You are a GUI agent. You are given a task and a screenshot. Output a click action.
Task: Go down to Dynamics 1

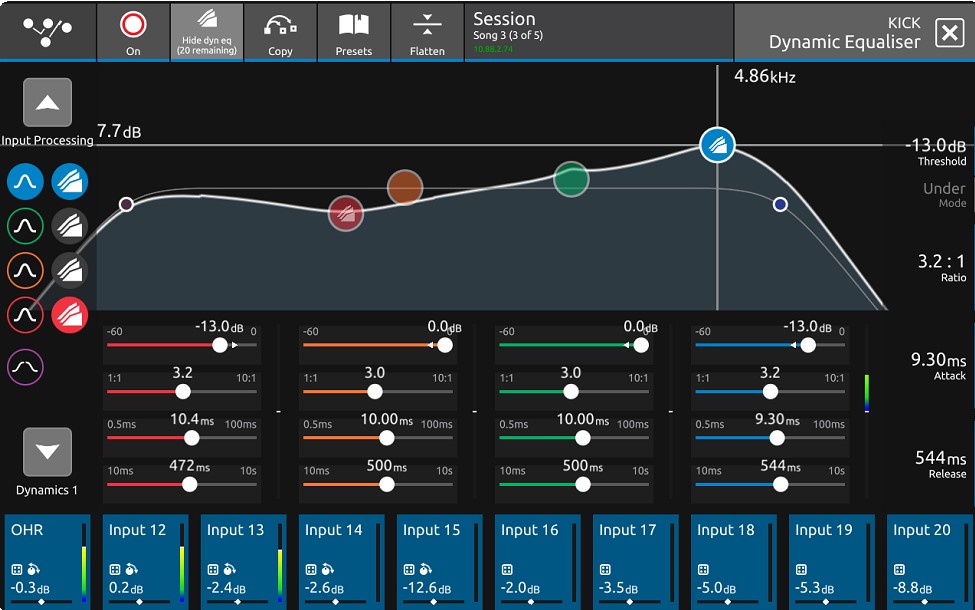coord(47,452)
